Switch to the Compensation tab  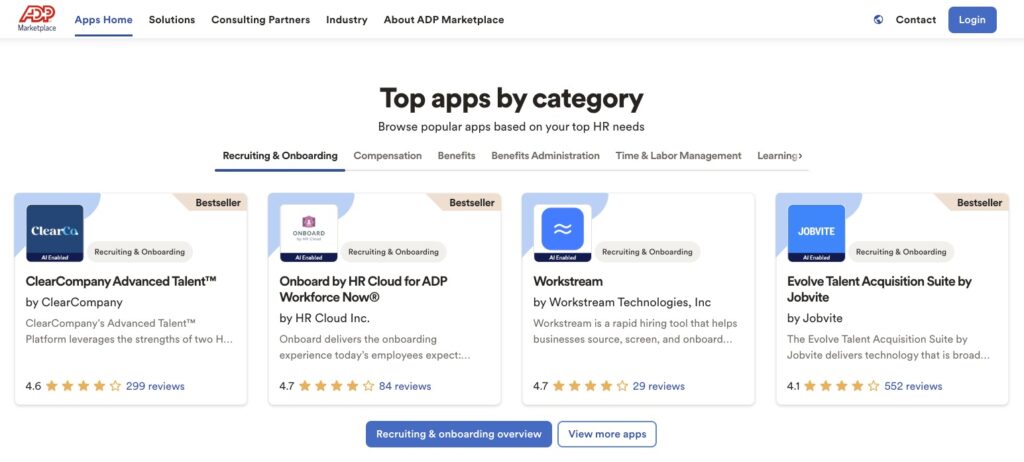click(387, 156)
